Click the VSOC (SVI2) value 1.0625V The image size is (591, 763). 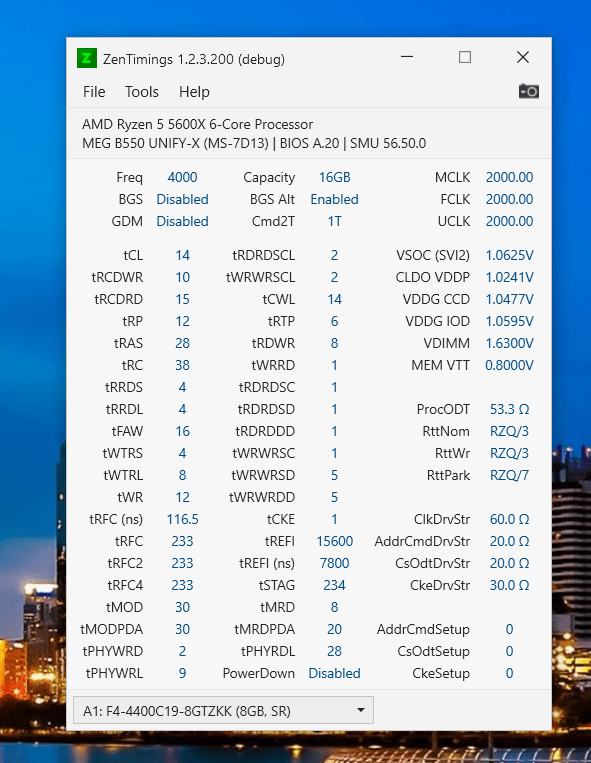tap(509, 255)
